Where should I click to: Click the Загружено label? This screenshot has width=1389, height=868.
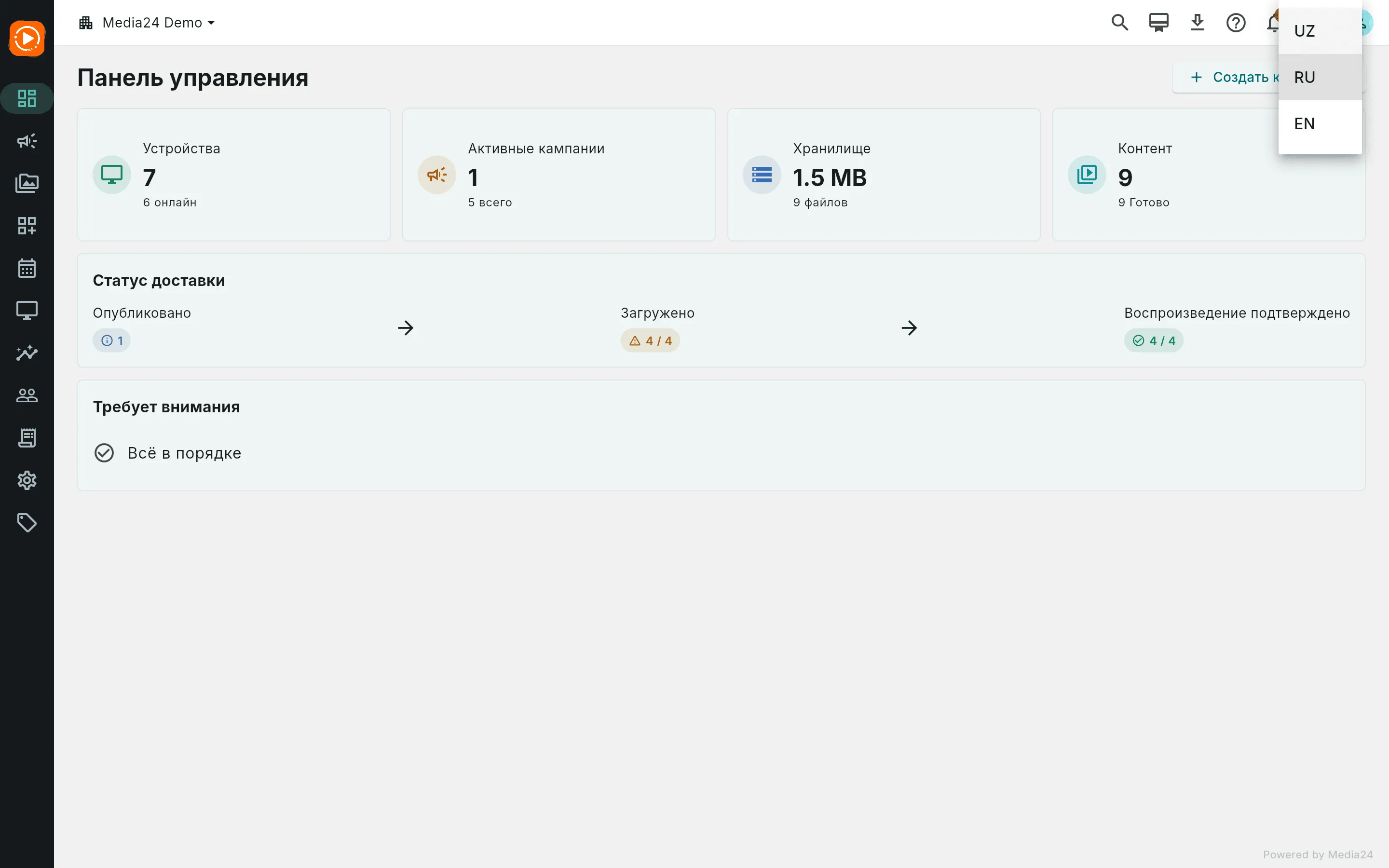[x=657, y=313]
